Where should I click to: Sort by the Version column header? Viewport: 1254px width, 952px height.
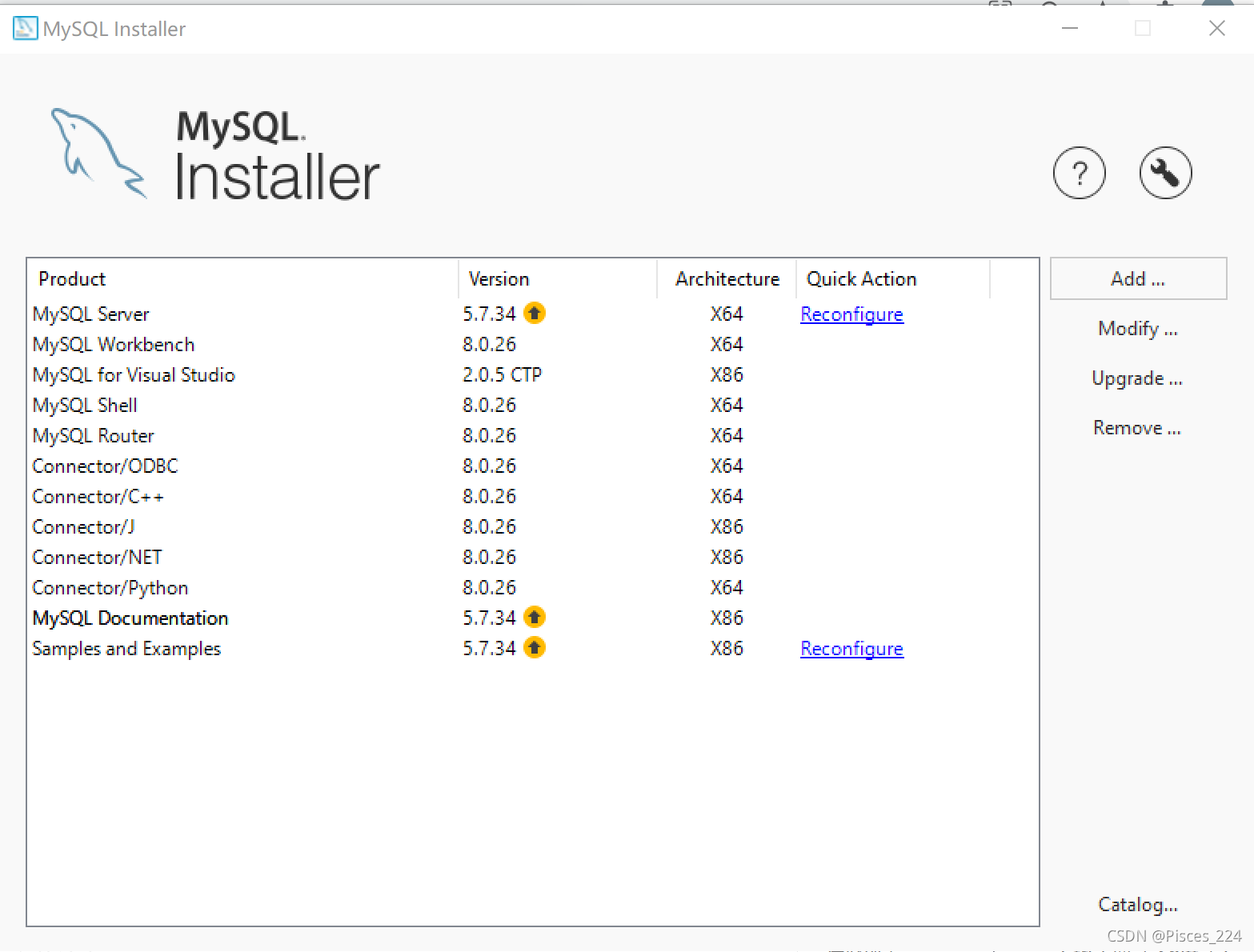point(558,279)
